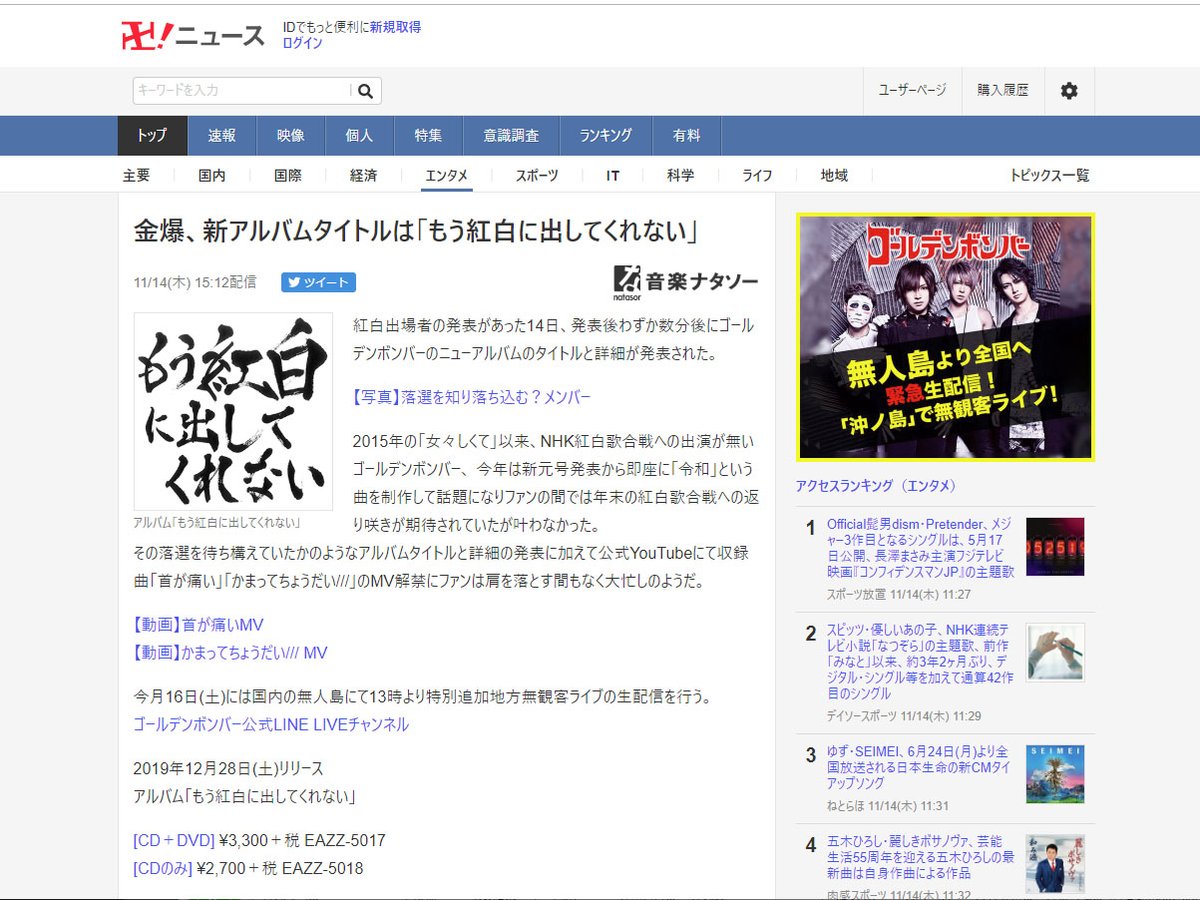Select the 速報 tab

click(x=222, y=136)
